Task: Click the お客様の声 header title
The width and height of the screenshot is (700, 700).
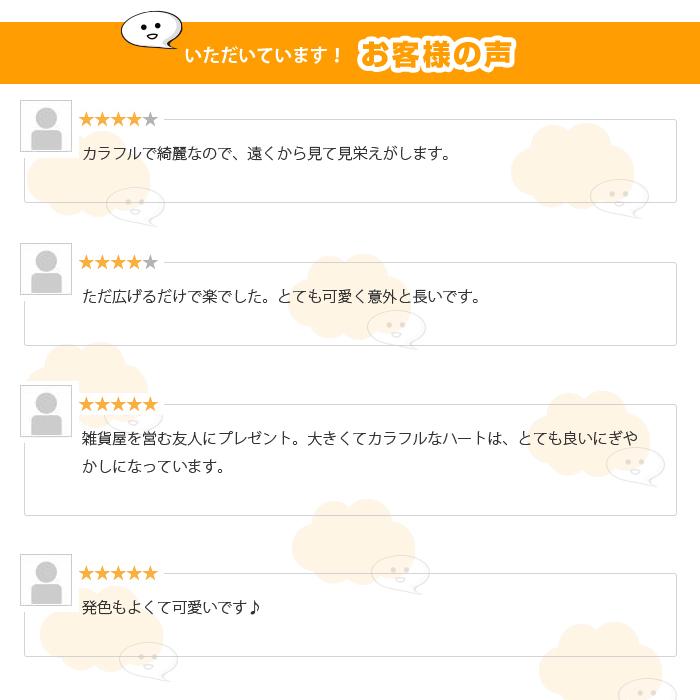Action: click(436, 54)
